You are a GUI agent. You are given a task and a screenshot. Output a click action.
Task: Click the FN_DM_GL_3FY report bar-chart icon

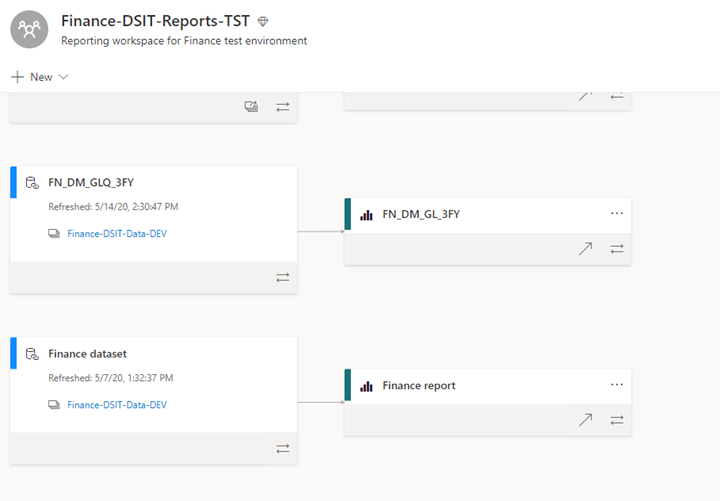tap(366, 214)
